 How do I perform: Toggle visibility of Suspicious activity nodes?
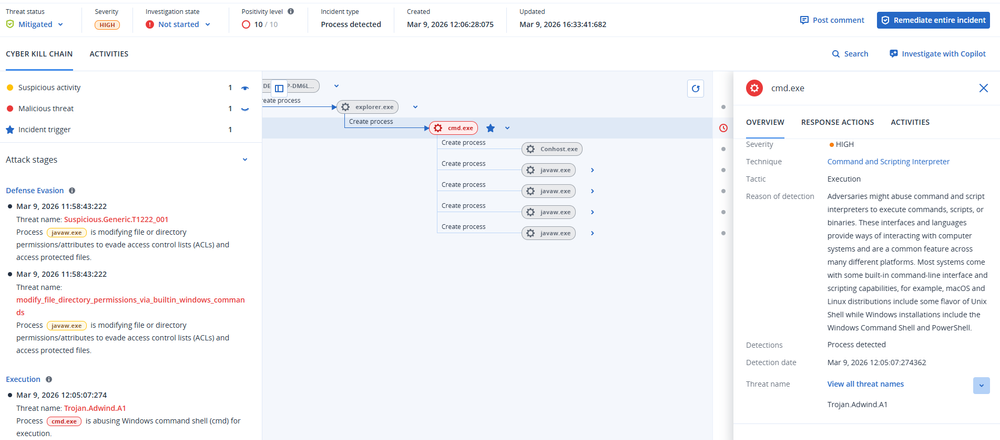(x=245, y=88)
